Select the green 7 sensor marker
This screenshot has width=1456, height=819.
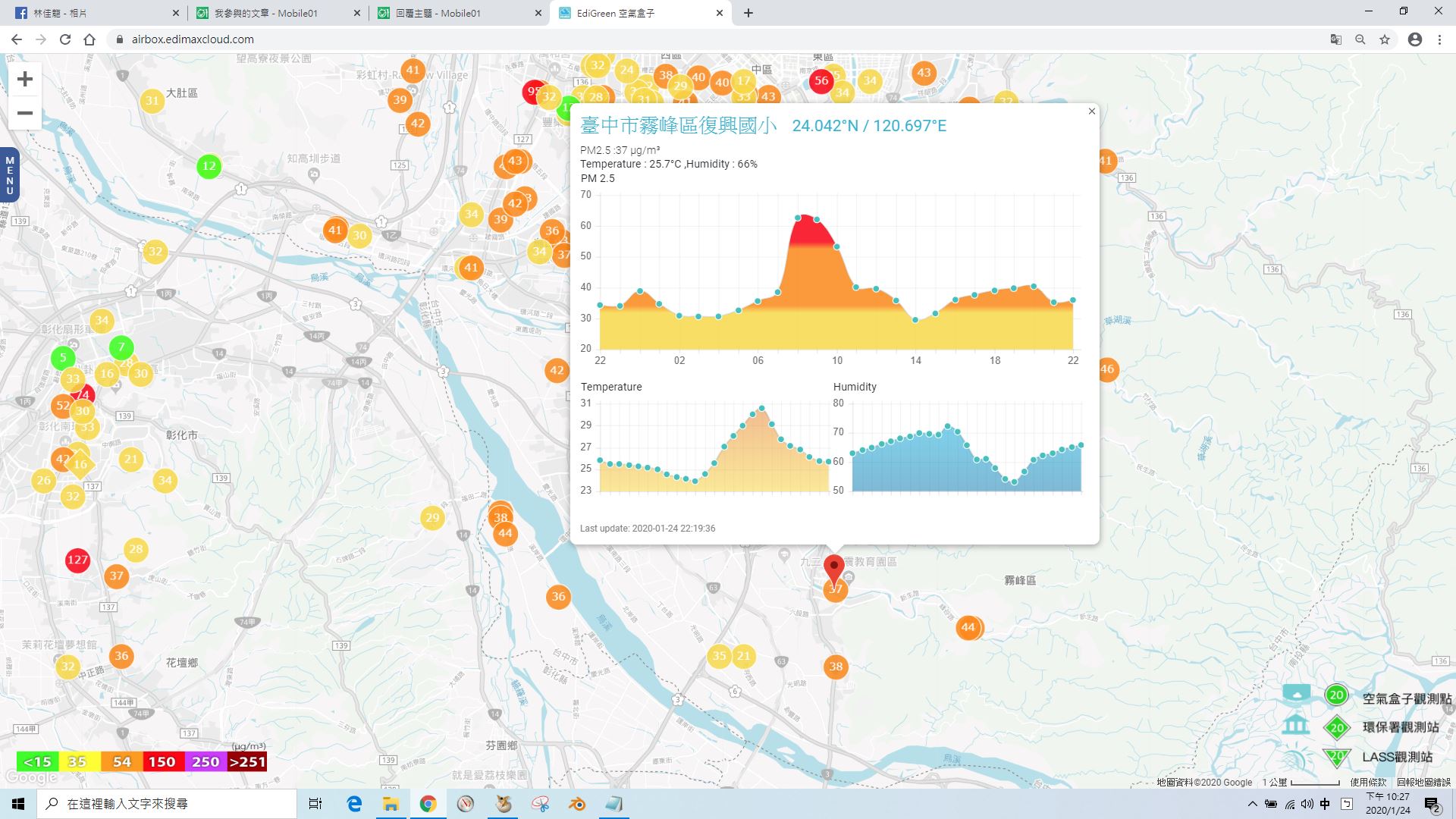[x=121, y=347]
